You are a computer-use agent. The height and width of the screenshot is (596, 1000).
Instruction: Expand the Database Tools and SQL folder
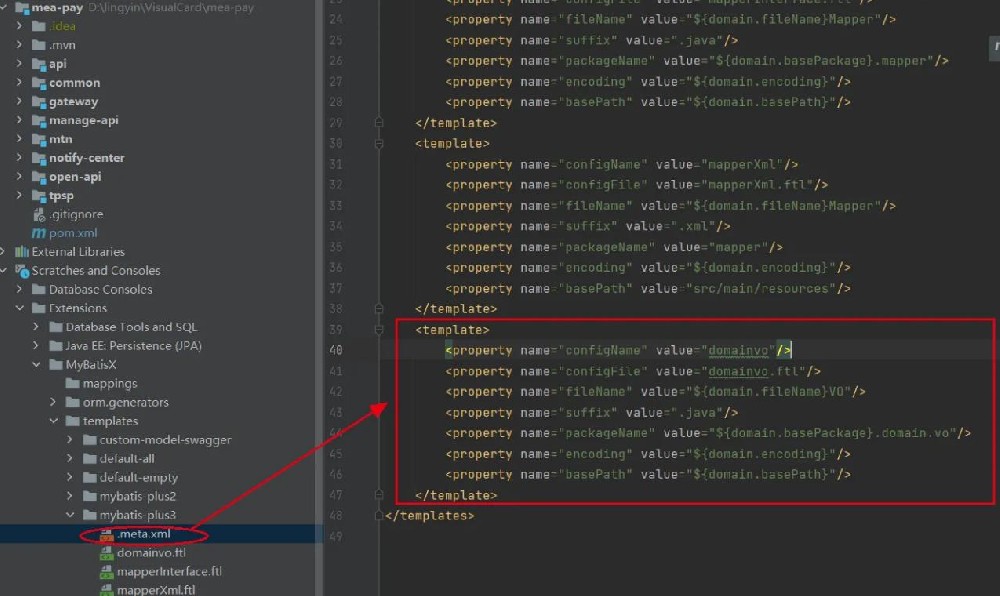coord(54,327)
